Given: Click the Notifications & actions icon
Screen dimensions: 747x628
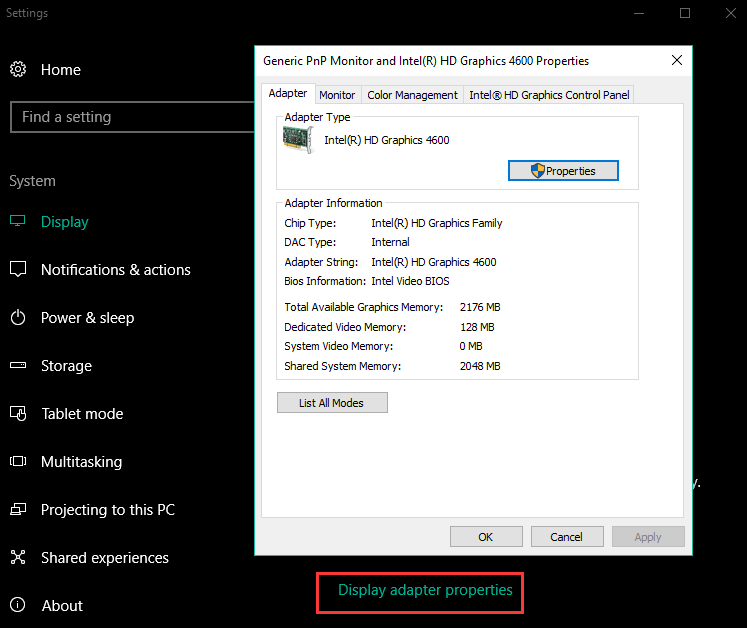Looking at the screenshot, I should (x=18, y=270).
